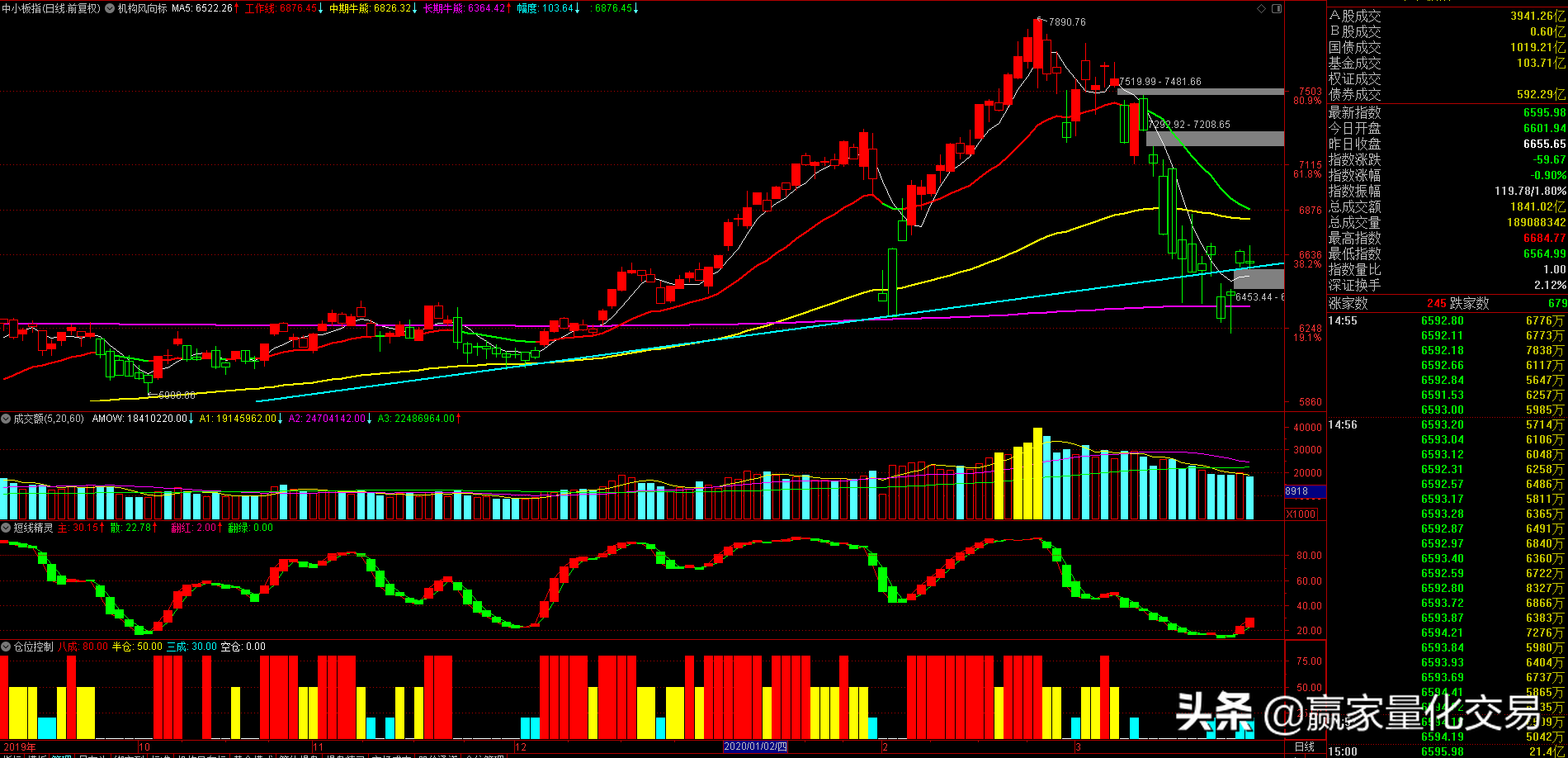
Task: Open the 仓位控制 indicator dropdown
Action: [7, 647]
